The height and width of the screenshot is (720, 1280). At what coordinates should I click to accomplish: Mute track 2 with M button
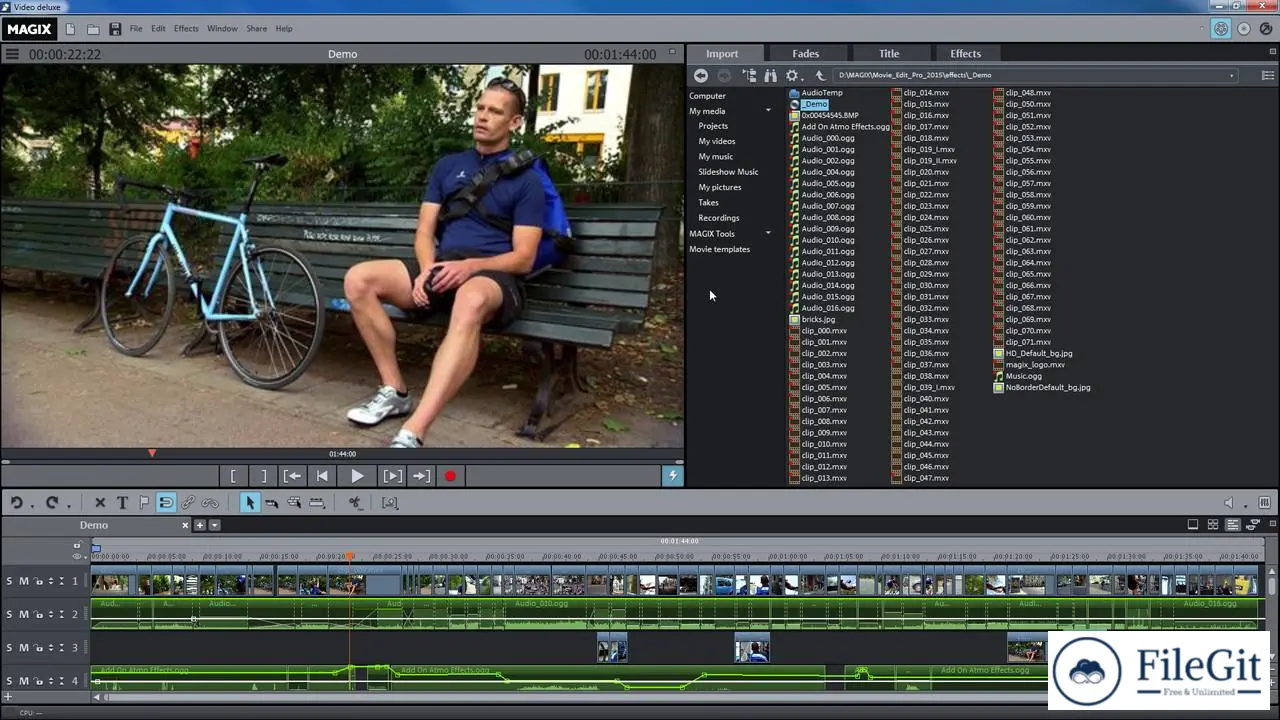coord(24,614)
